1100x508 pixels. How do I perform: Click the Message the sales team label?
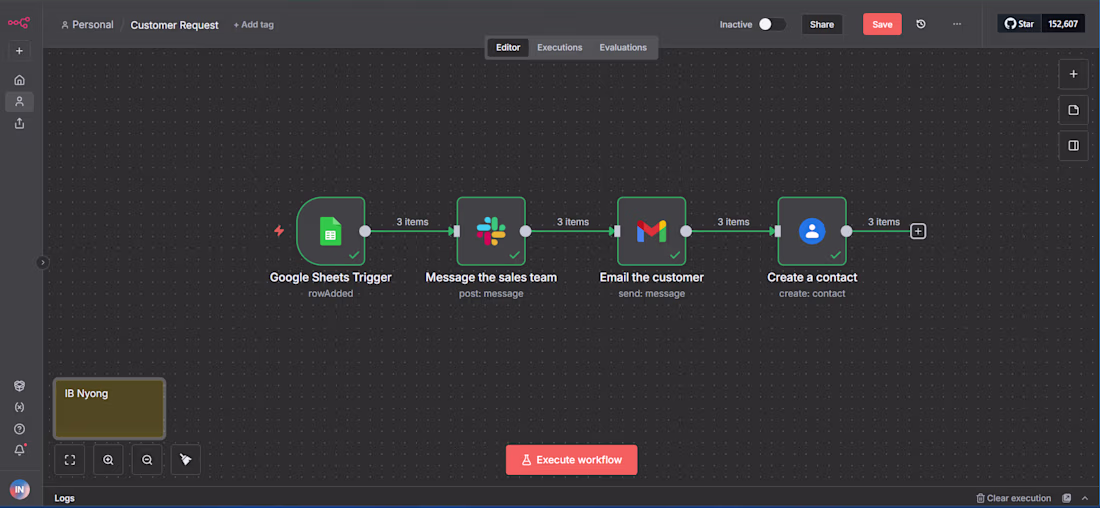click(x=491, y=277)
